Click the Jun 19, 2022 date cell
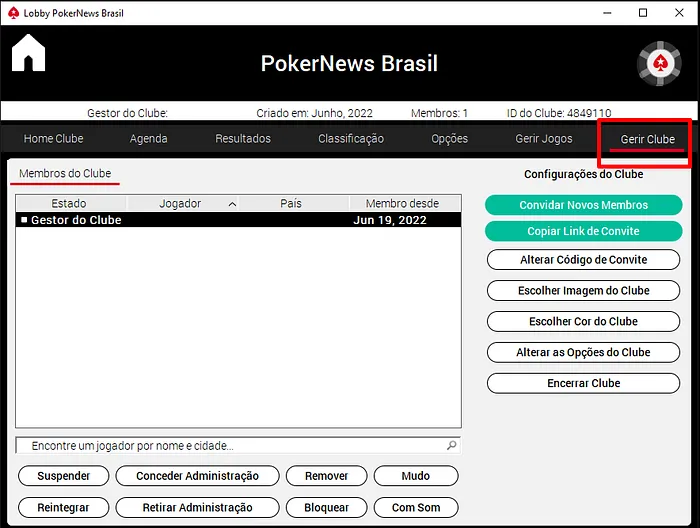The height and width of the screenshot is (528, 700). click(390, 220)
